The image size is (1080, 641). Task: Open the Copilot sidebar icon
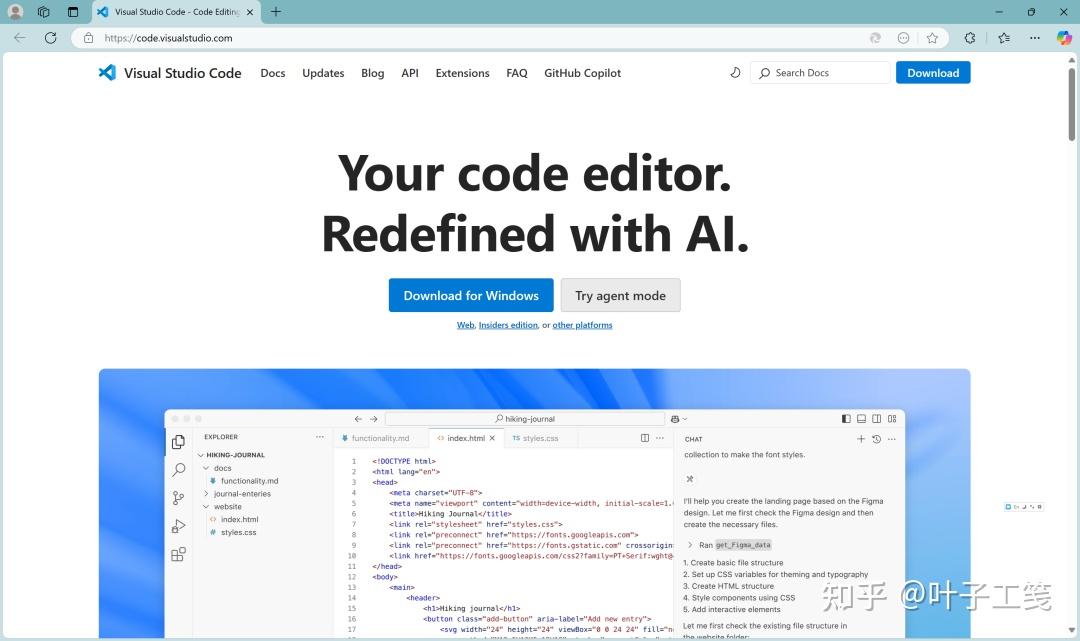(x=1064, y=38)
